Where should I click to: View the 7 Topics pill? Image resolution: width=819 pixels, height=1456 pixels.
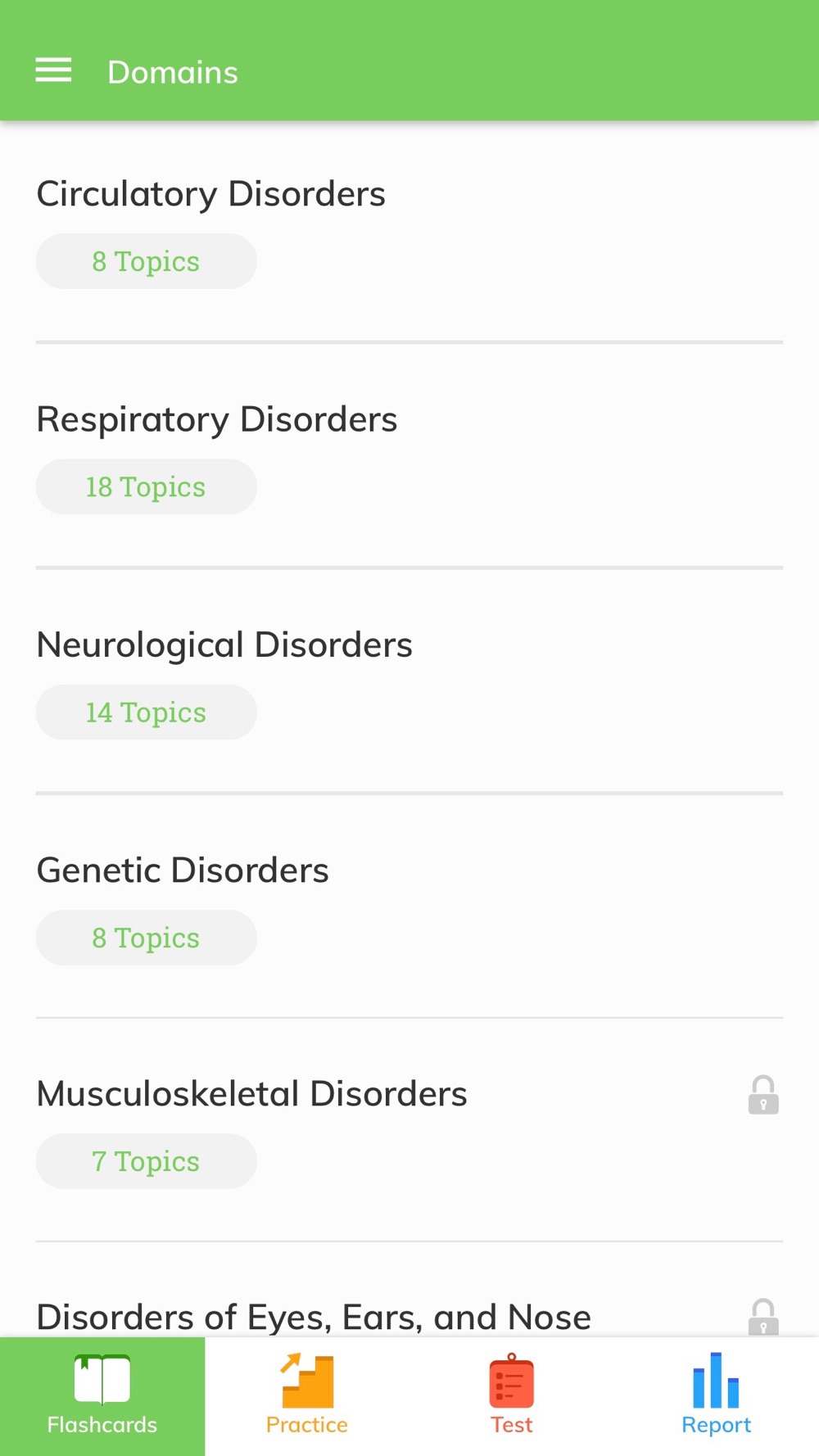coord(146,1161)
